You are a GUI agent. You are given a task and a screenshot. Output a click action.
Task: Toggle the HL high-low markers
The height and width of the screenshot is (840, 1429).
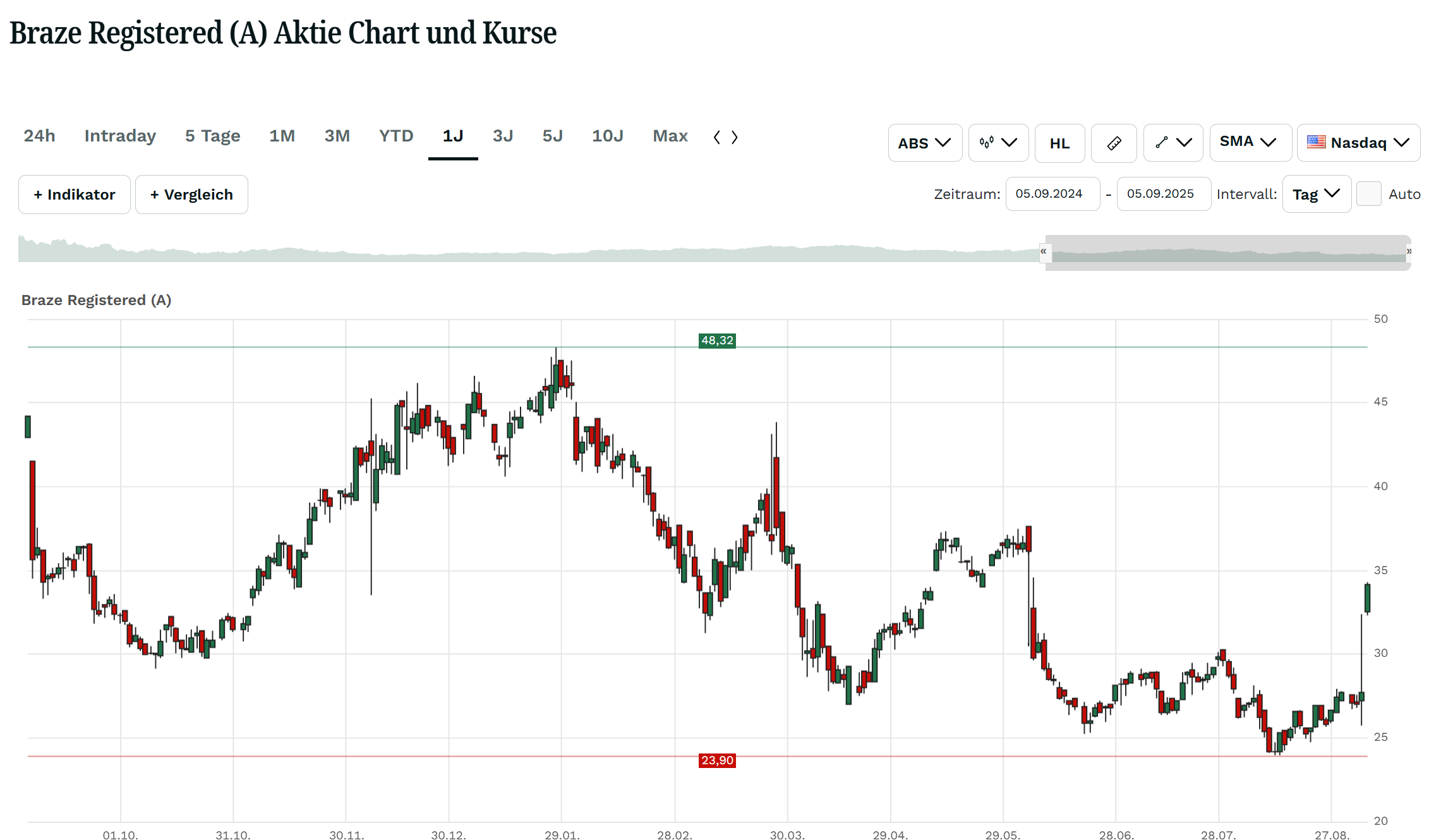pos(1059,143)
